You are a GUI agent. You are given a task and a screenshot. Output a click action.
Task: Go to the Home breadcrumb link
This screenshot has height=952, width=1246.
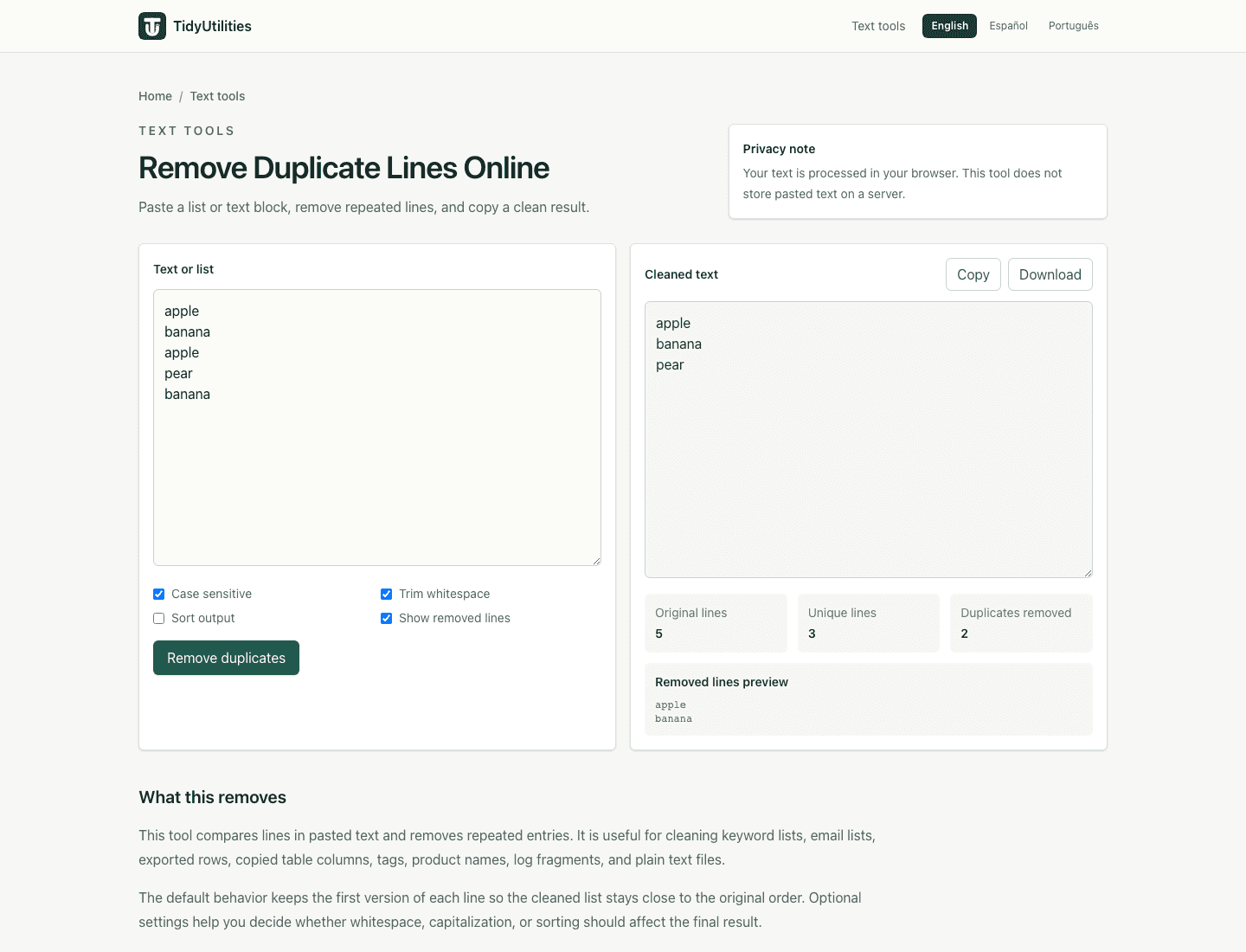(155, 96)
